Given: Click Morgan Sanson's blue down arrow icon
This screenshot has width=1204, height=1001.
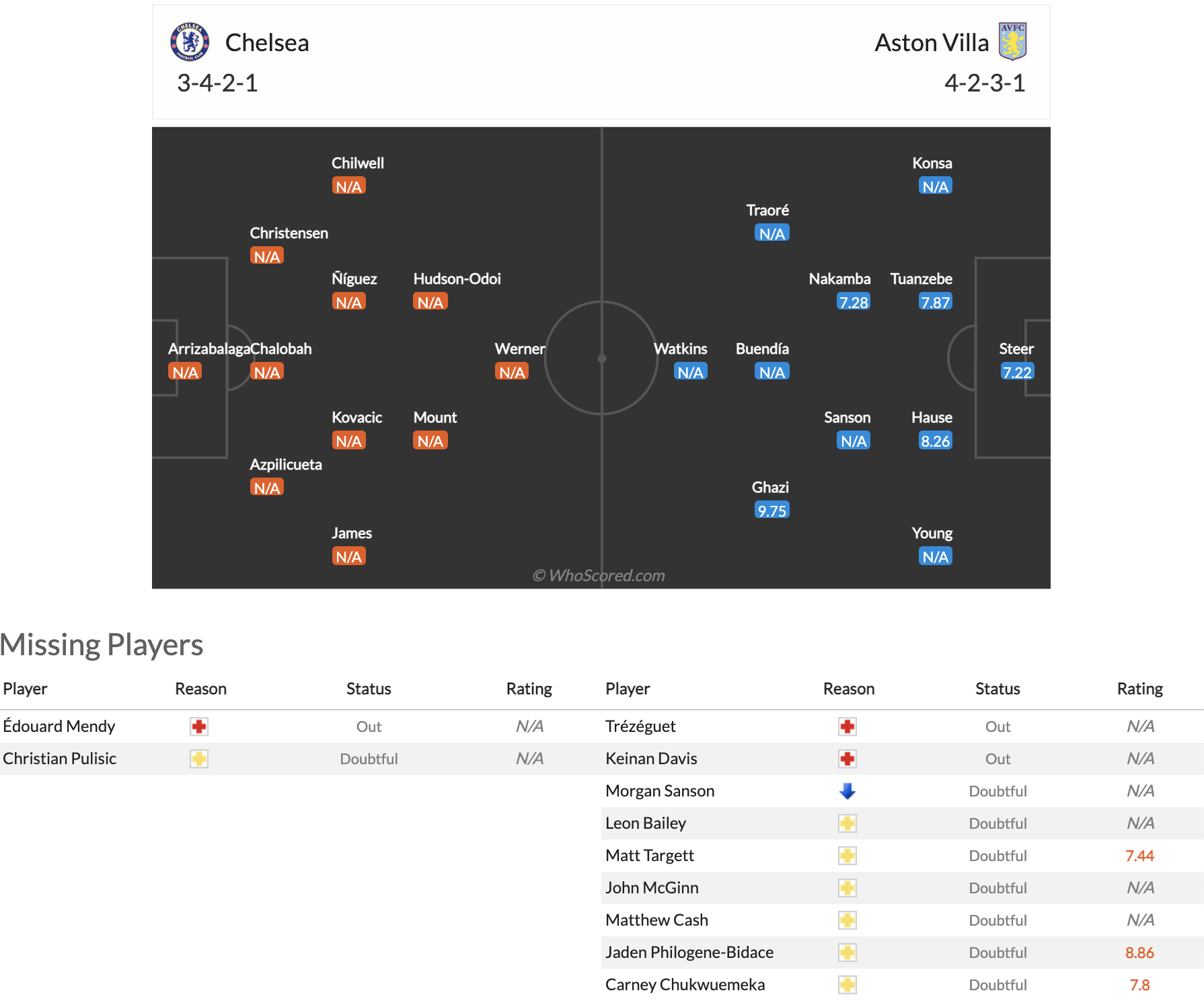Looking at the screenshot, I should point(848,791).
